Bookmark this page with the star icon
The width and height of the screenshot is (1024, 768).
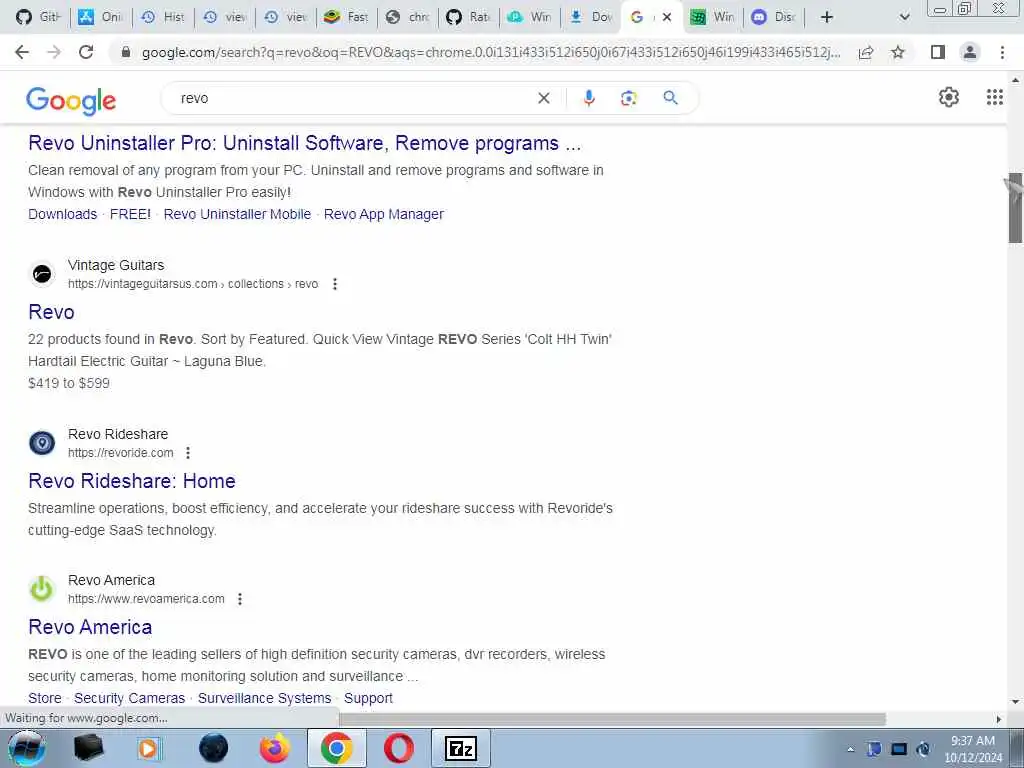click(898, 52)
